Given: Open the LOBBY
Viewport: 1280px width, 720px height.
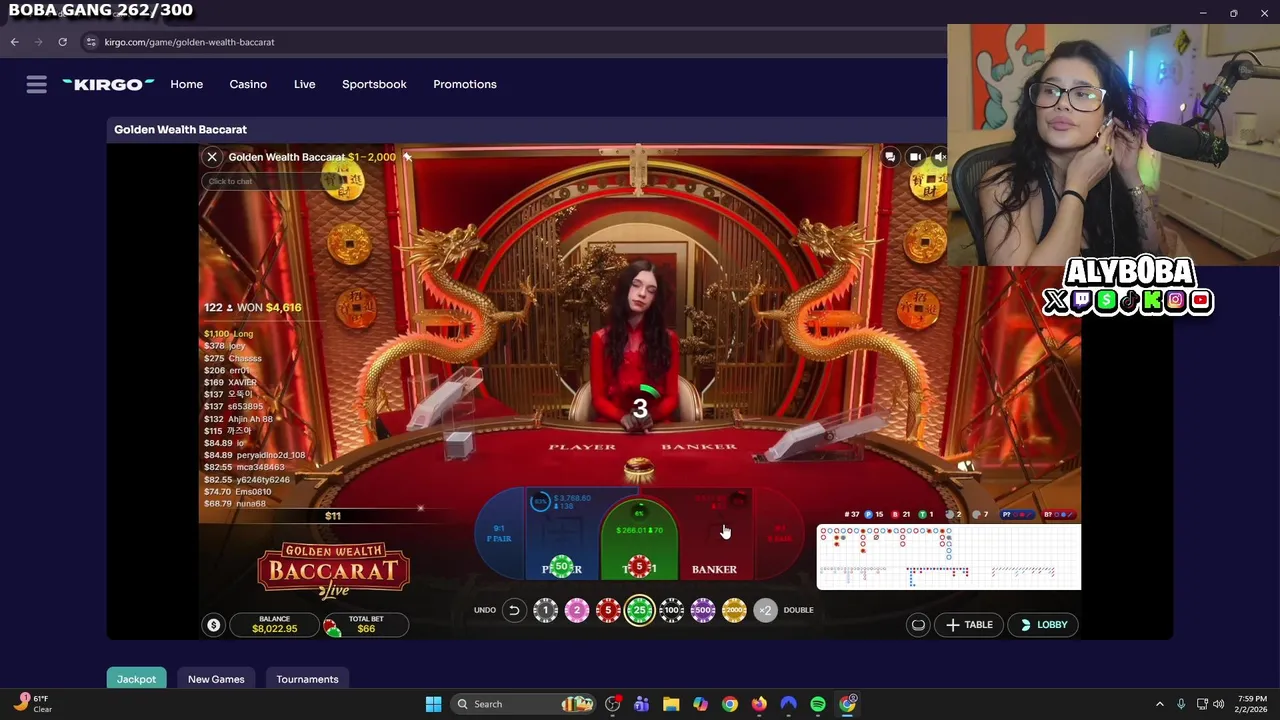Looking at the screenshot, I should pyautogui.click(x=1043, y=625).
